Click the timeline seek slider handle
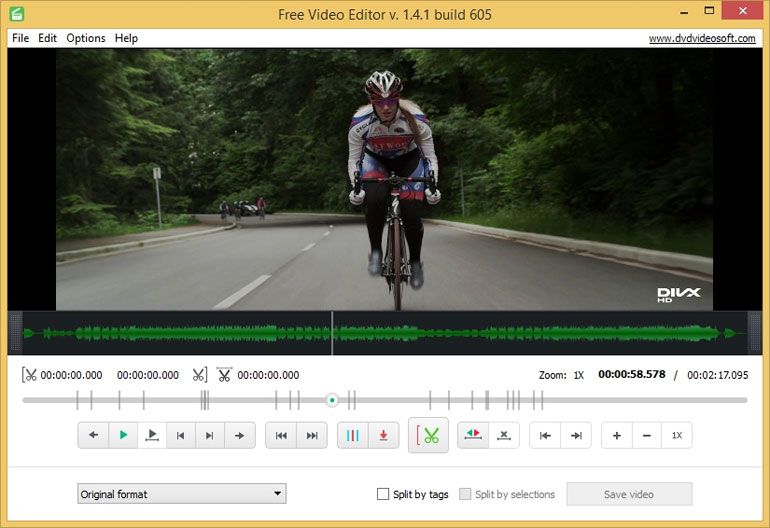 332,400
